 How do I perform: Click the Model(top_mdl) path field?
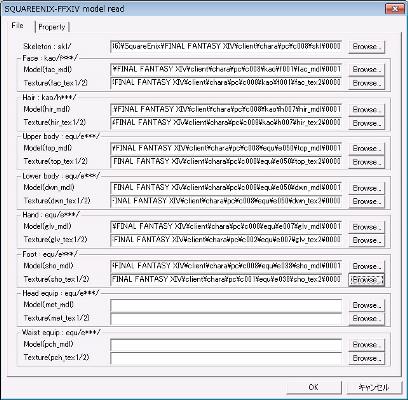pyautogui.click(x=226, y=148)
